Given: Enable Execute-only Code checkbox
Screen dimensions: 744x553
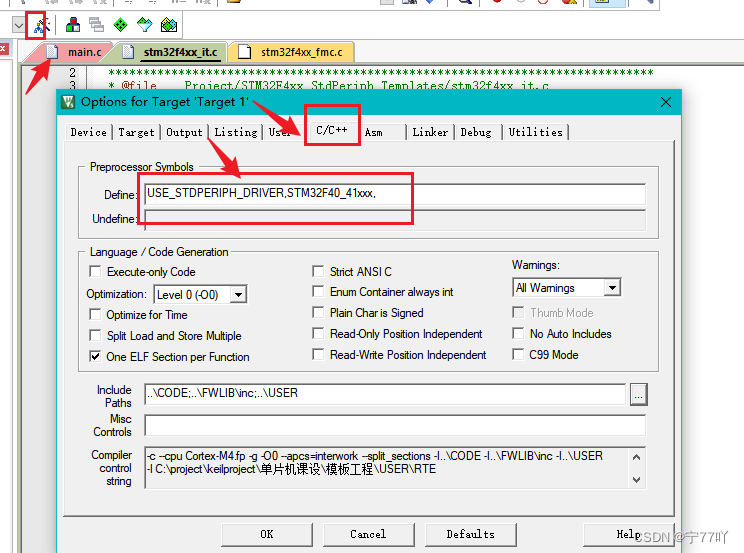Looking at the screenshot, I should point(95,272).
